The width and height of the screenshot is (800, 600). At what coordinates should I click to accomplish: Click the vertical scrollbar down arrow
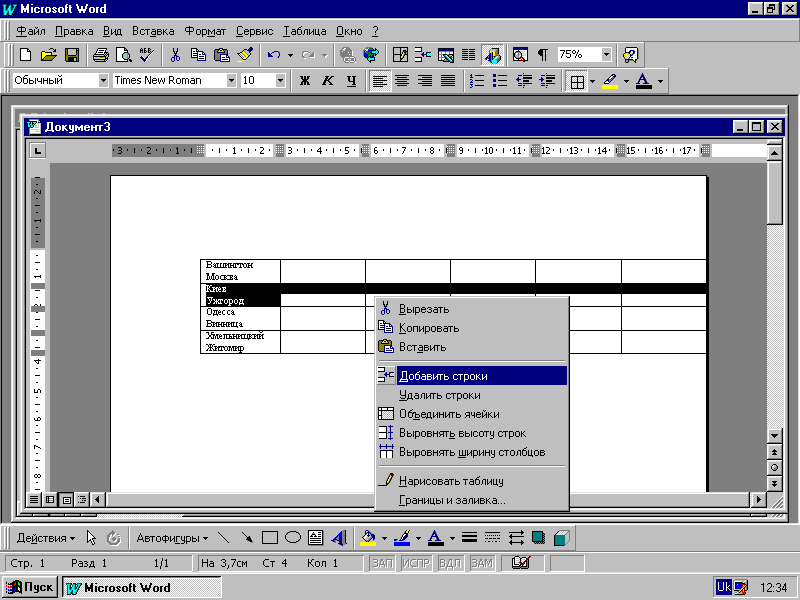tap(774, 435)
